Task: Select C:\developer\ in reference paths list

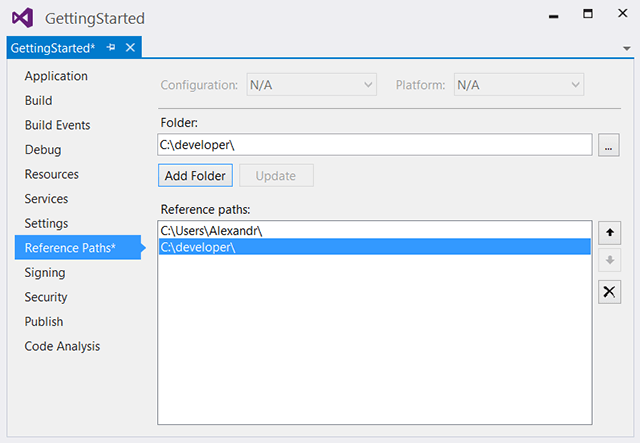Action: (x=374, y=247)
